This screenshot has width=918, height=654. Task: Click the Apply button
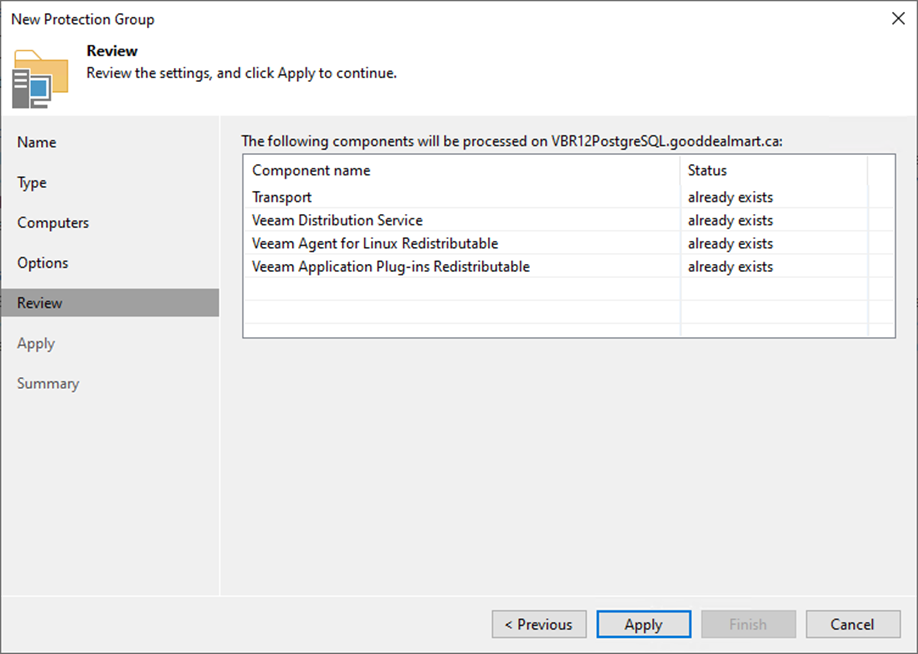tap(643, 624)
